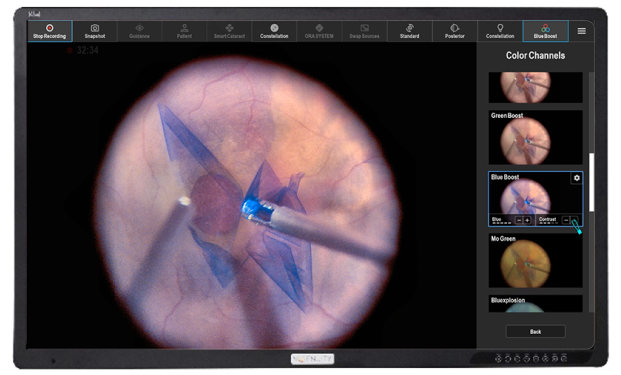
Task: Select the Blue Boost toolbar tab
Action: pyautogui.click(x=545, y=31)
